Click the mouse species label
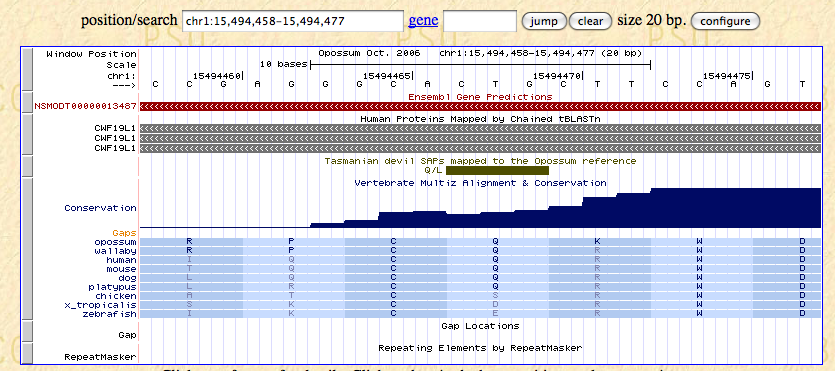 121,269
